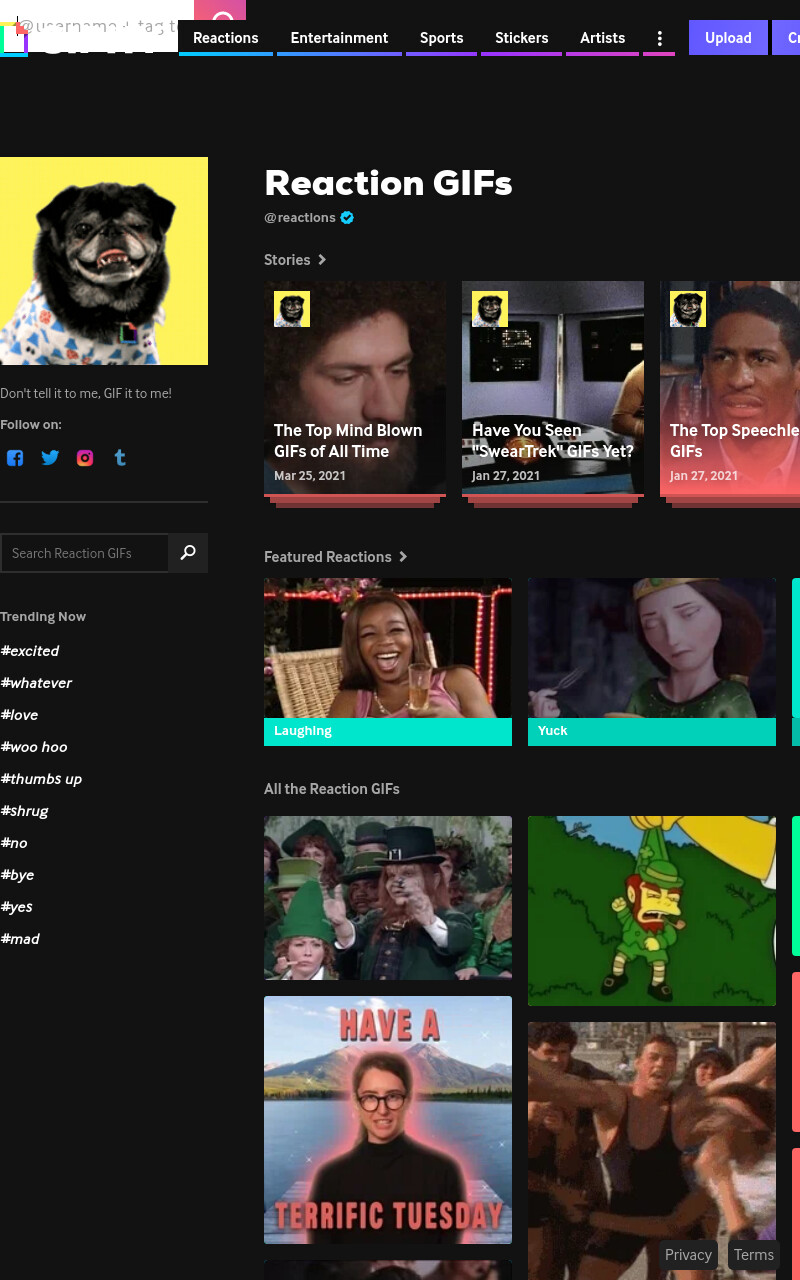
Task: Open the Have A Terrific Tuesday GIF
Action: pos(388,1120)
